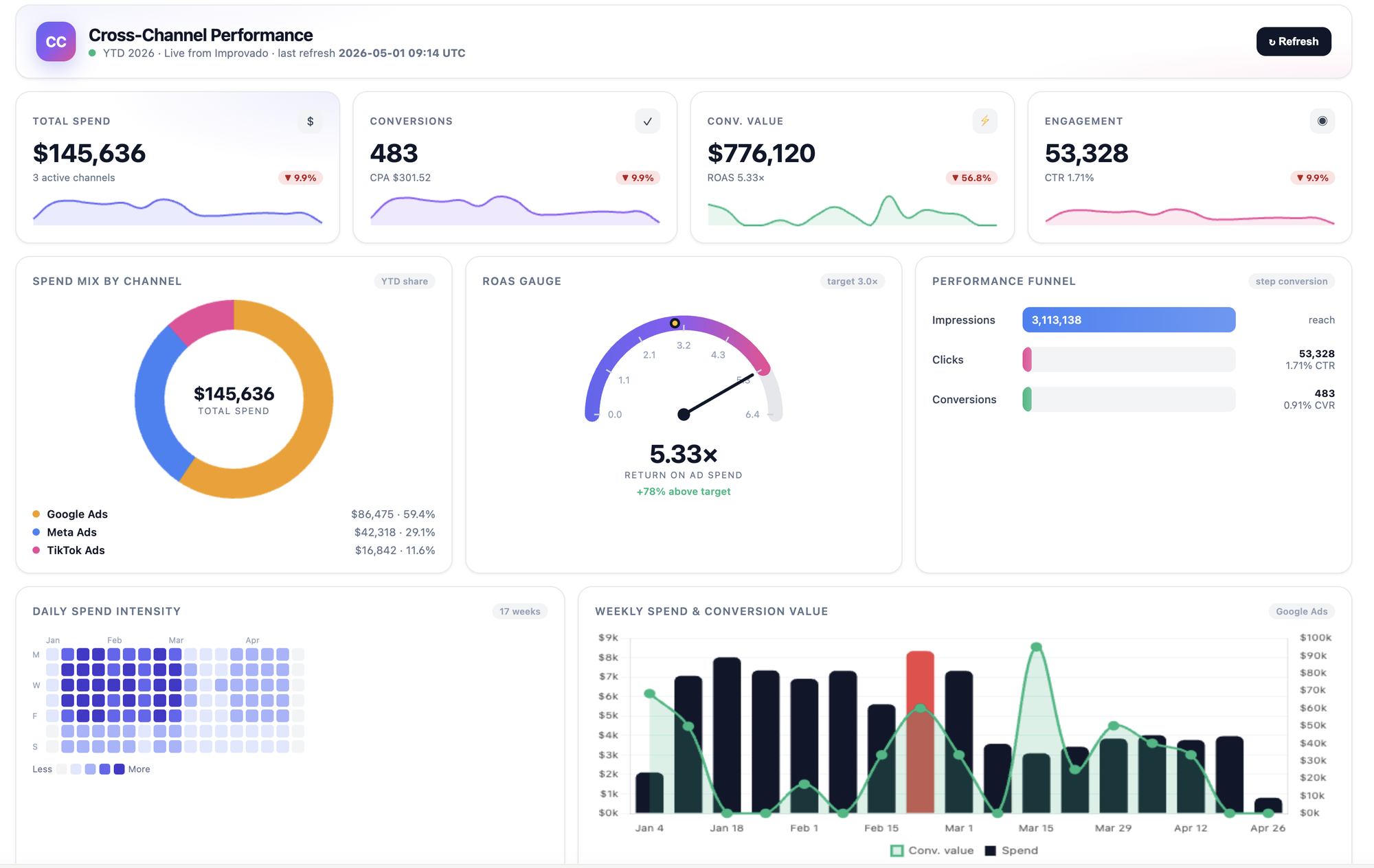Click the Clicks funnel bar
The image size is (1374, 868).
pyautogui.click(x=1129, y=360)
